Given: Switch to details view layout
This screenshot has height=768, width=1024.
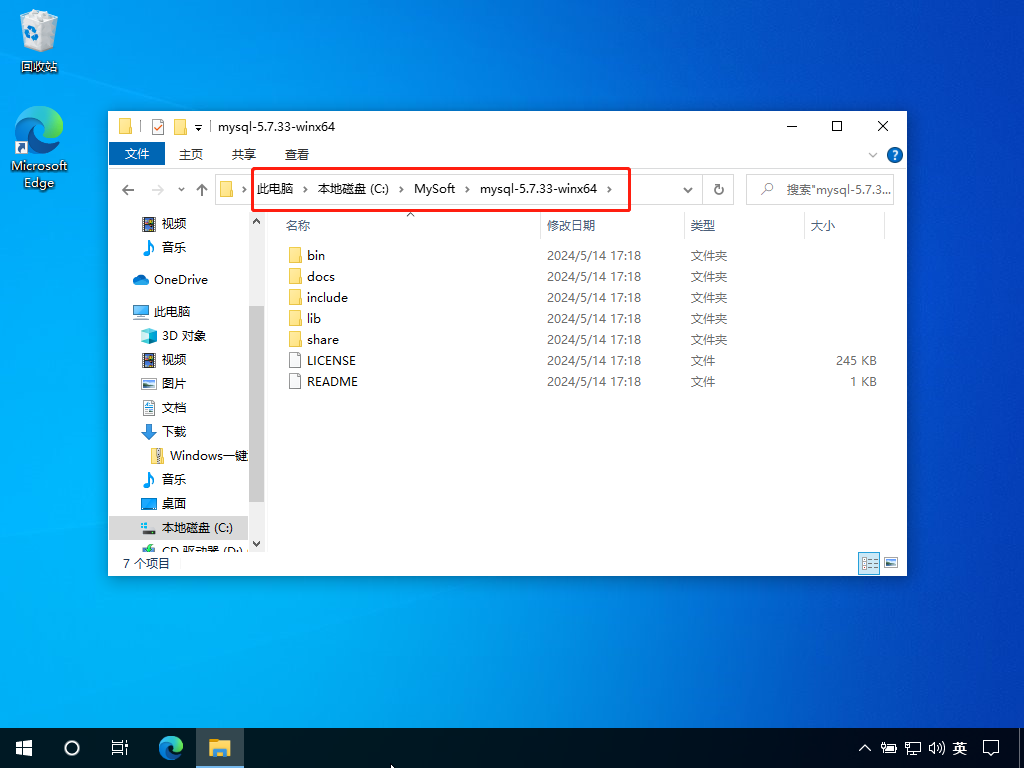Looking at the screenshot, I should click(x=868, y=563).
